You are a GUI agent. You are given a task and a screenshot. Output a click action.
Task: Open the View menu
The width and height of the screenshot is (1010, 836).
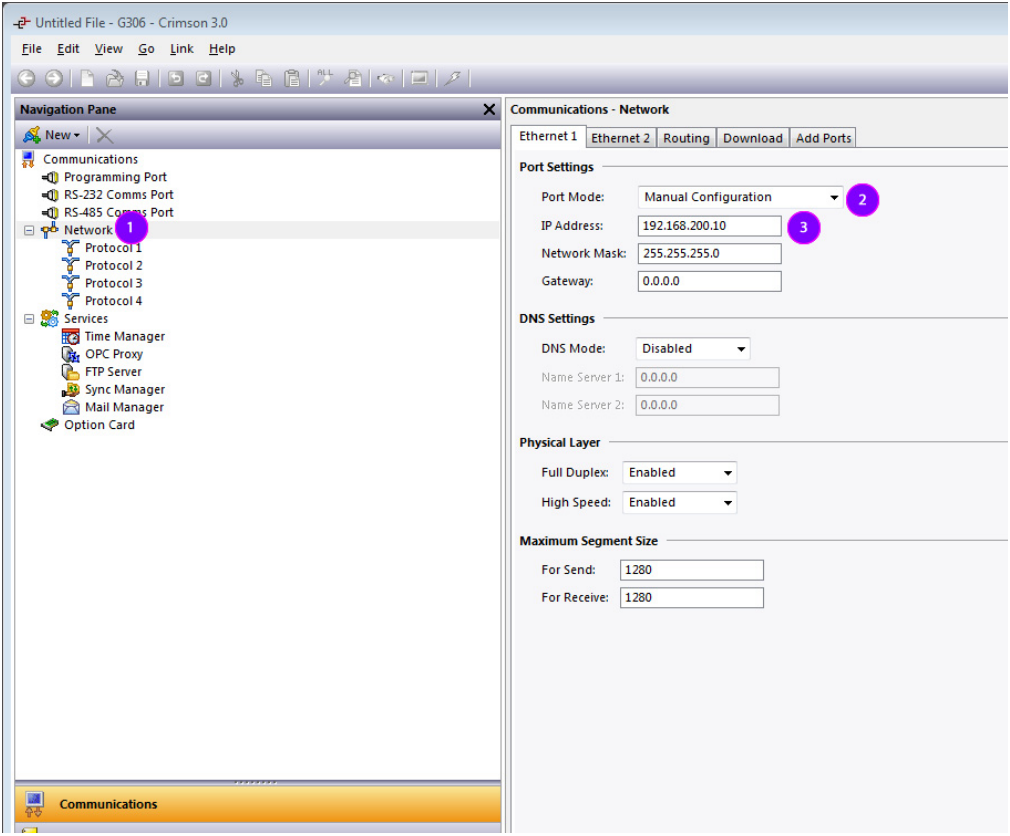108,49
